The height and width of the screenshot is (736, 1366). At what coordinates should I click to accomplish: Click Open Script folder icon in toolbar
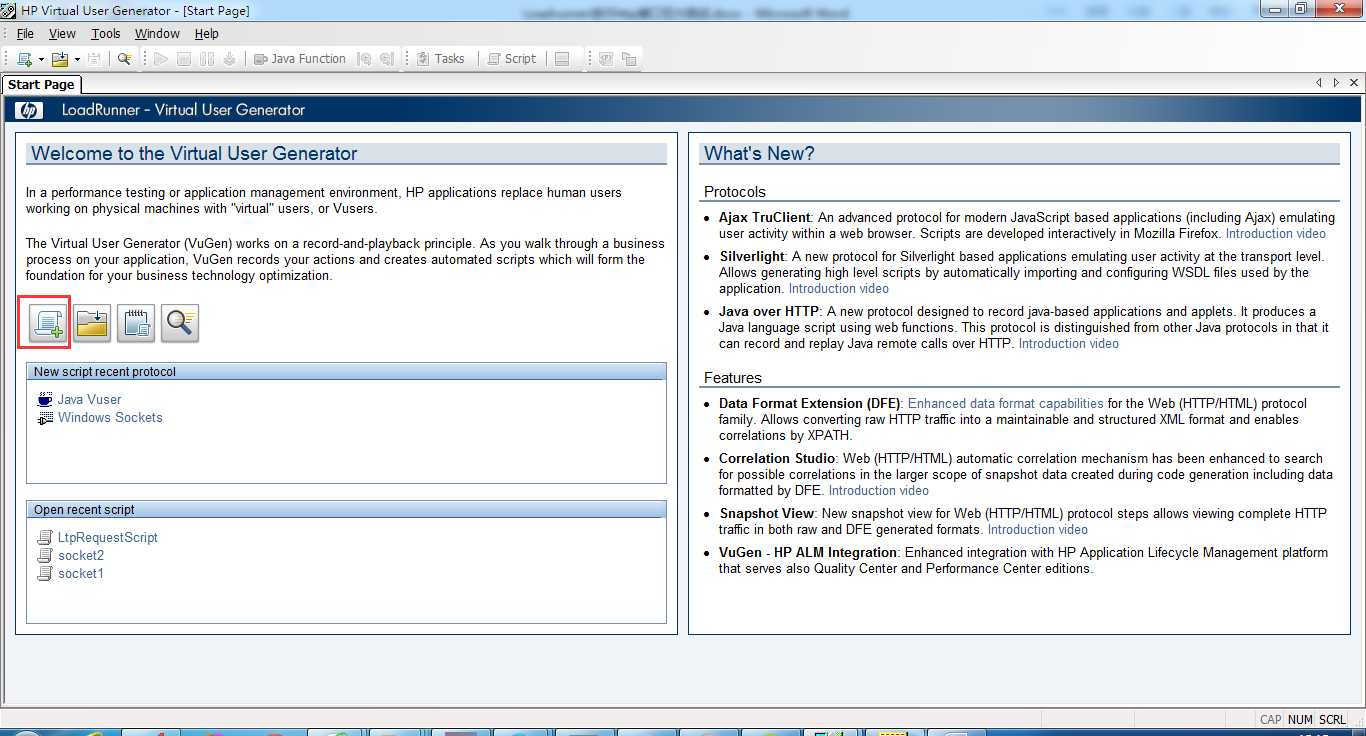[60, 59]
